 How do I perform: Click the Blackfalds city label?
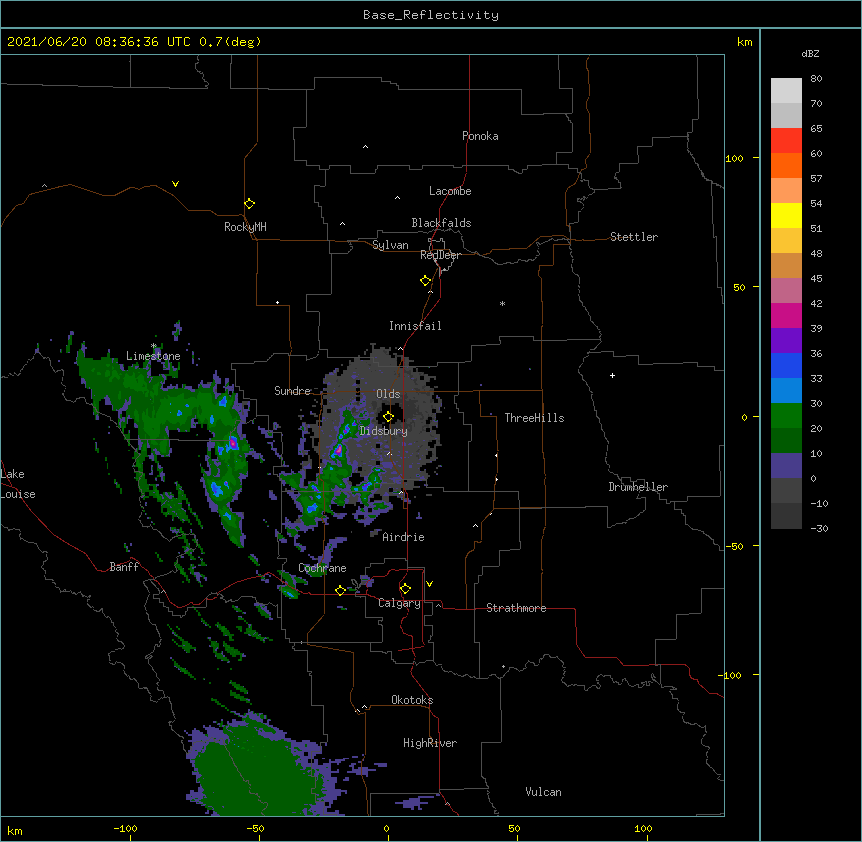[x=441, y=223]
